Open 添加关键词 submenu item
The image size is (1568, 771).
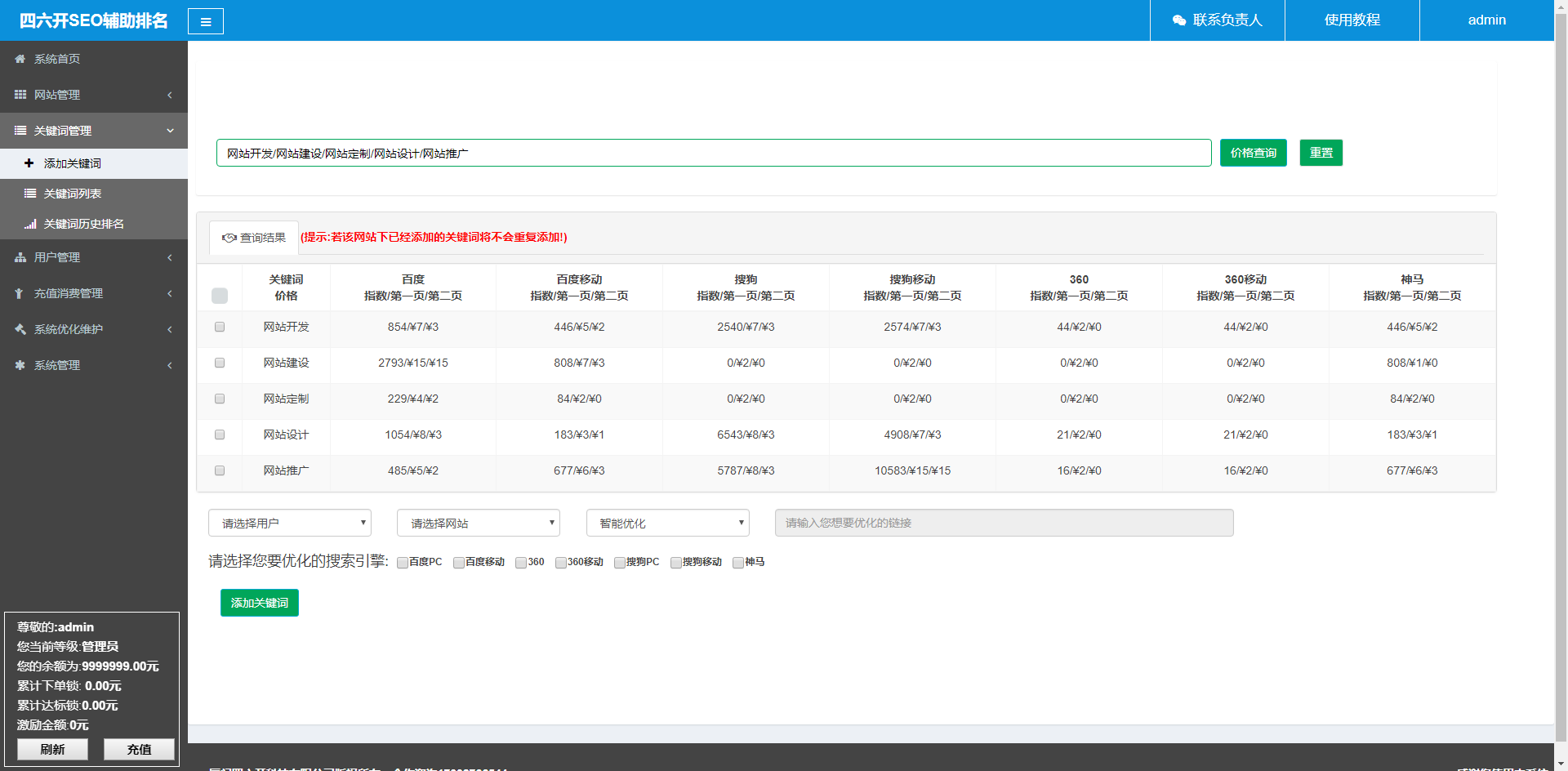click(94, 163)
